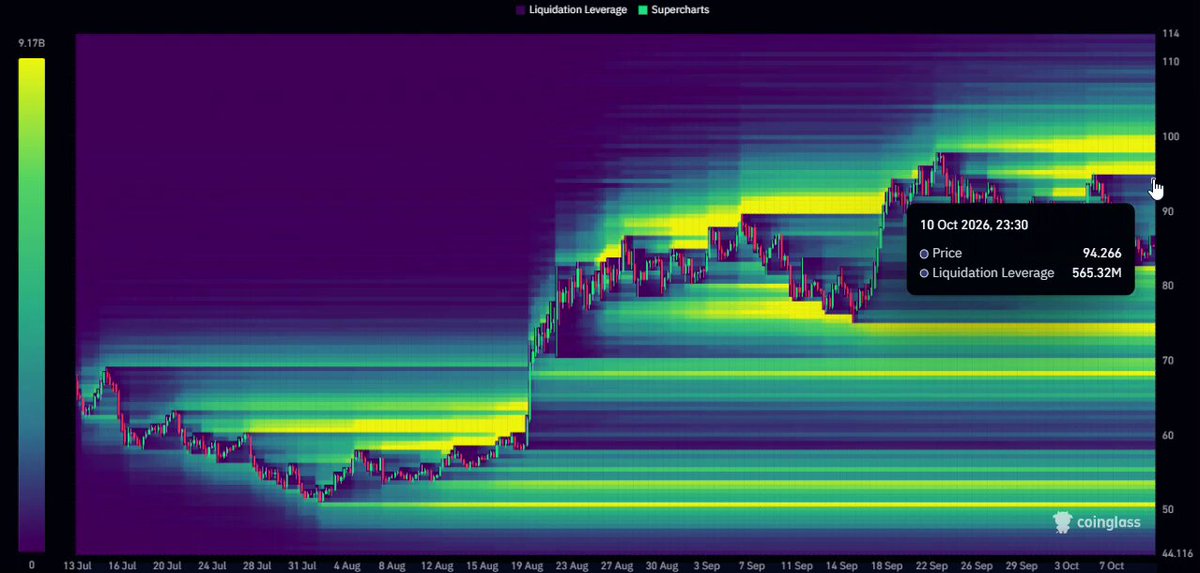The height and width of the screenshot is (573, 1200).
Task: Click the 9.17B maximum scale label
Action: [31, 44]
